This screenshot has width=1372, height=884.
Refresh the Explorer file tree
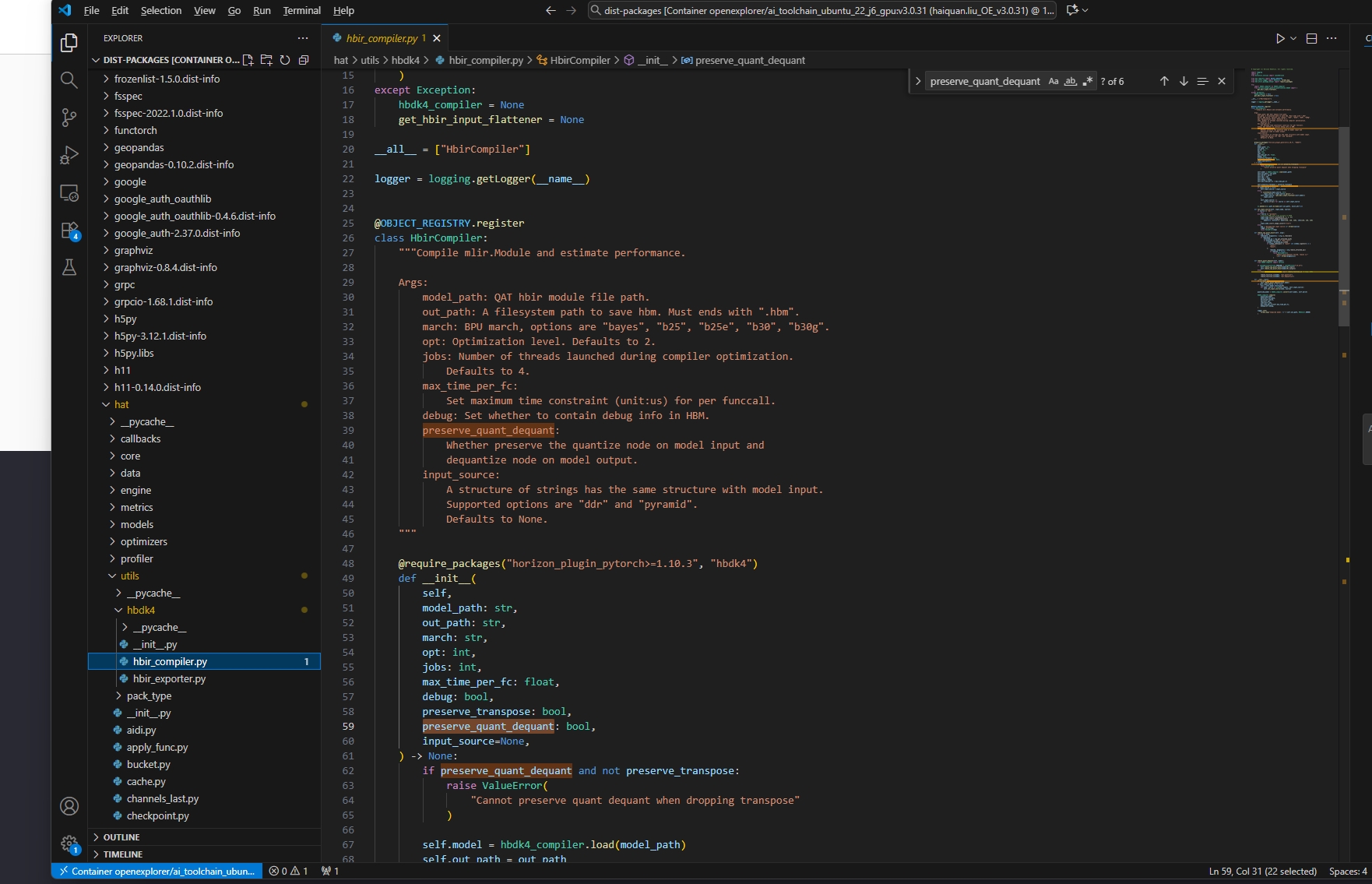(x=285, y=60)
